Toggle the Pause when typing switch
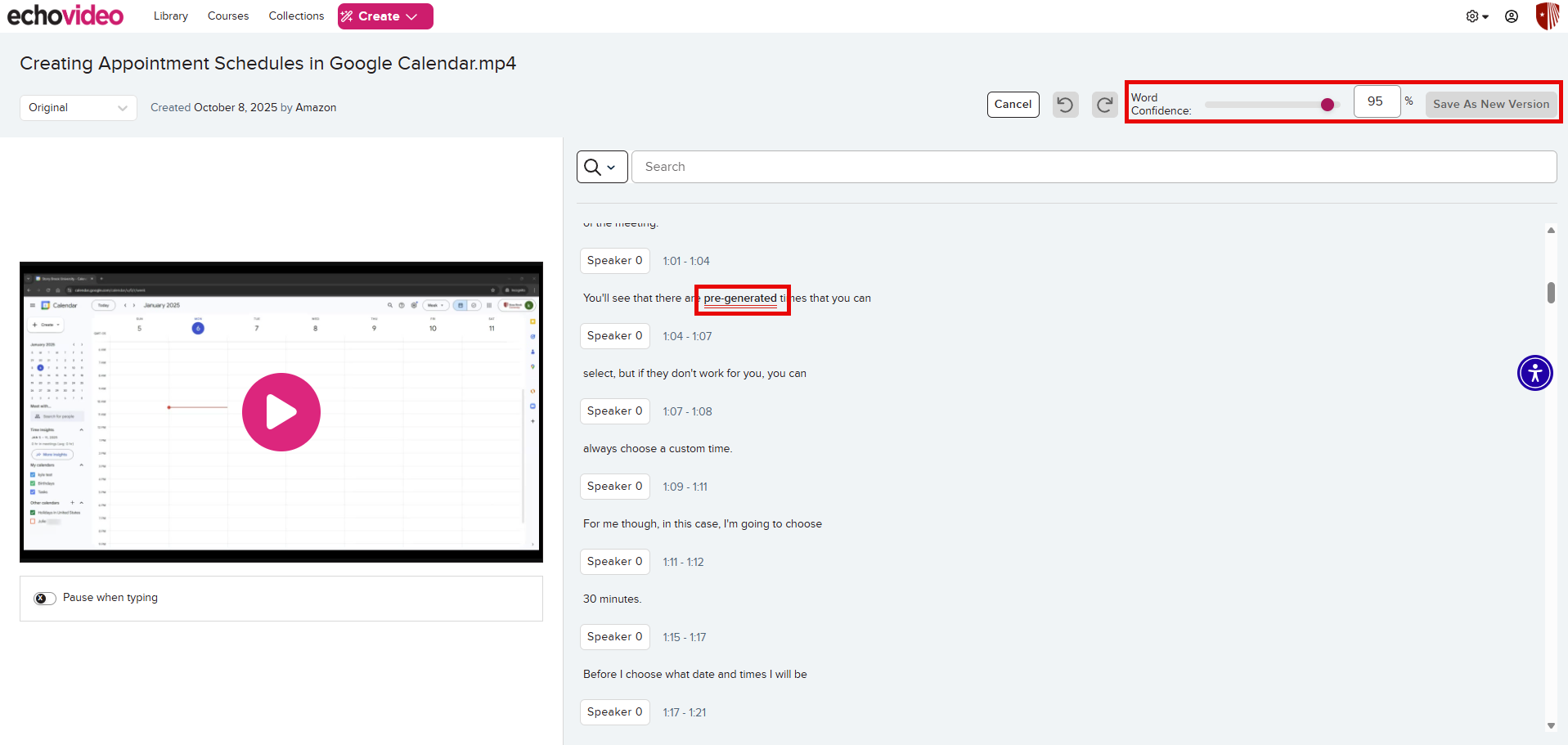 pyautogui.click(x=45, y=598)
